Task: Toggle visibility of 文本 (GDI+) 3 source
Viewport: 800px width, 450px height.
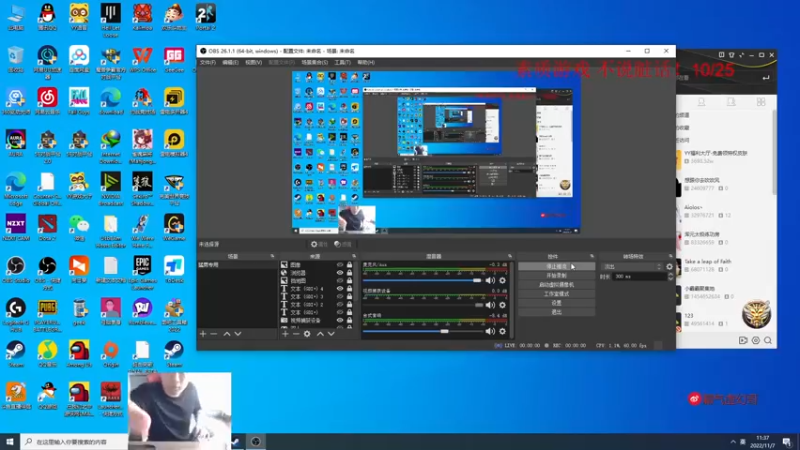Action: click(340, 296)
